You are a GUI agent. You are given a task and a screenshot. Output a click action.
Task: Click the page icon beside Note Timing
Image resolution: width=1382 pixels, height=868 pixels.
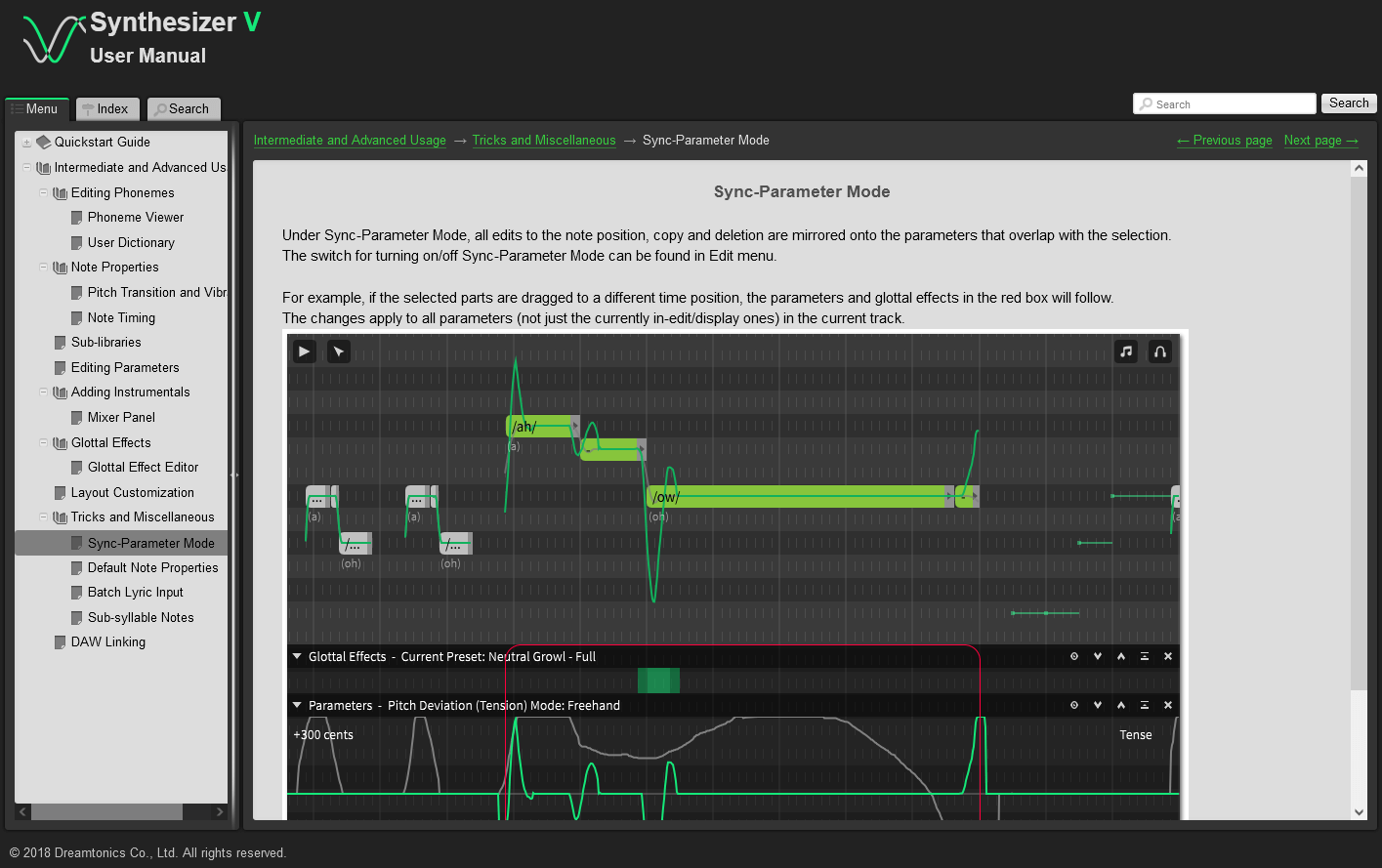(77, 318)
